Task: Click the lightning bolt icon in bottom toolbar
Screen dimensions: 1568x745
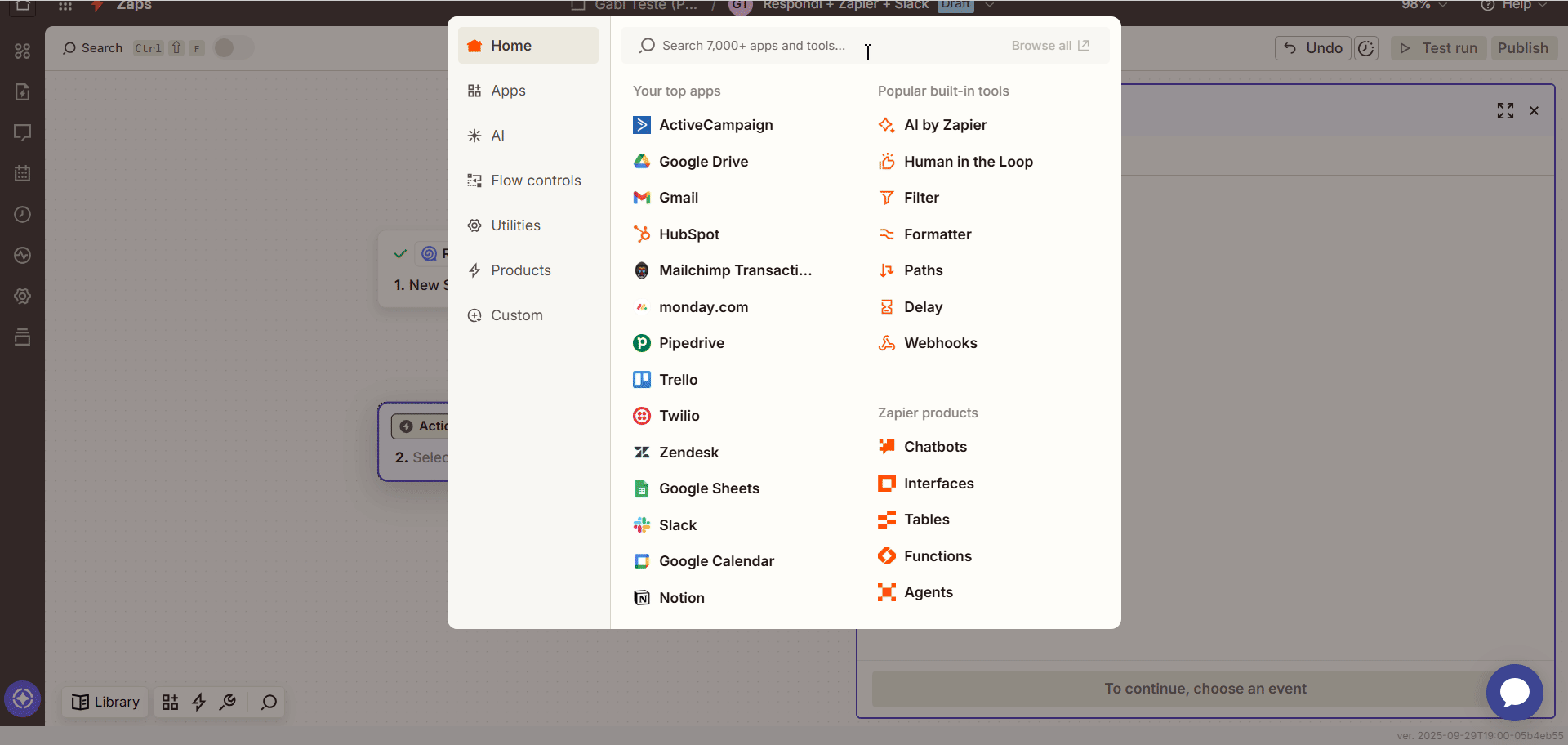Action: pyautogui.click(x=198, y=703)
